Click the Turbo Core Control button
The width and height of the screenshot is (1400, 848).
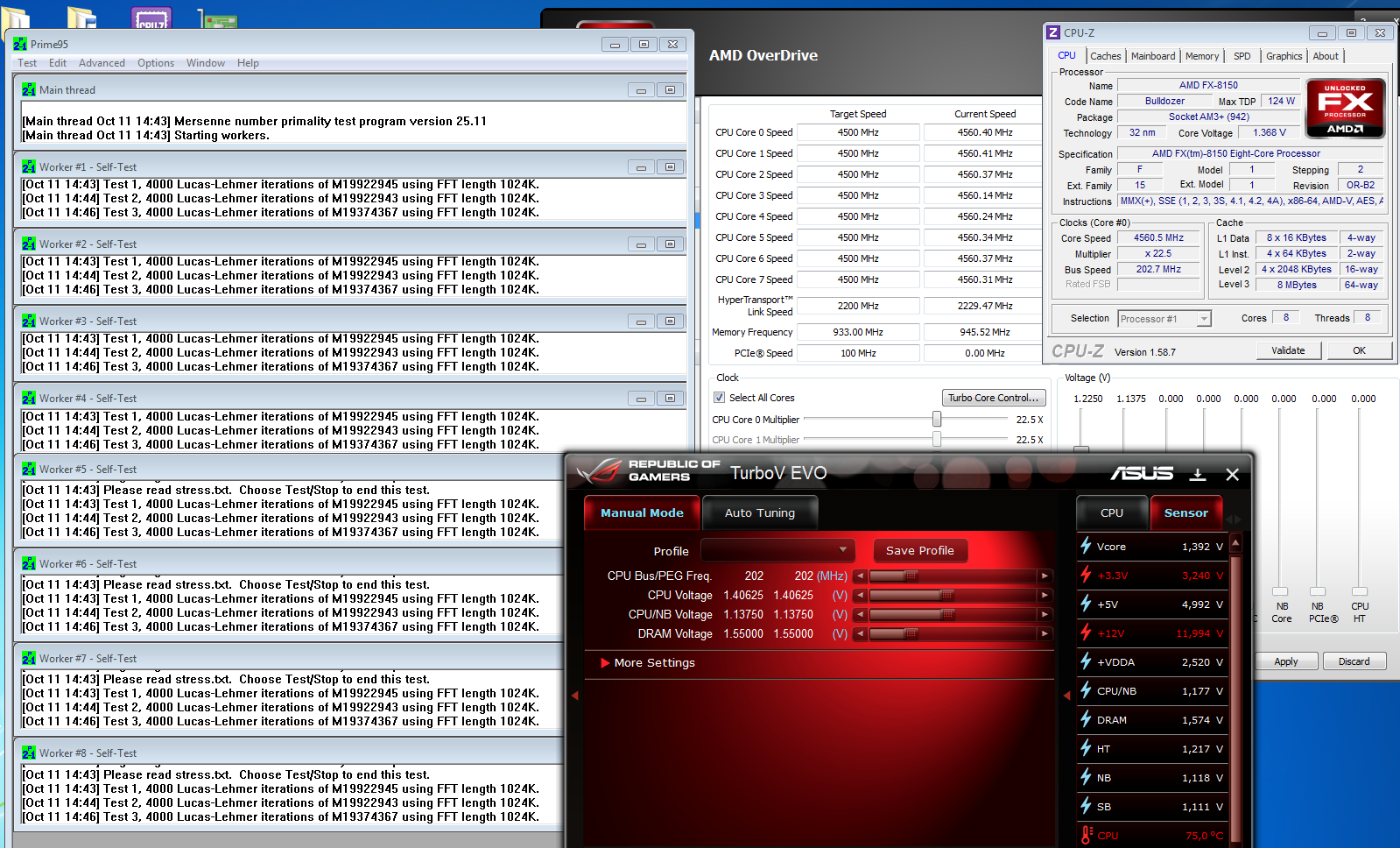(x=993, y=398)
